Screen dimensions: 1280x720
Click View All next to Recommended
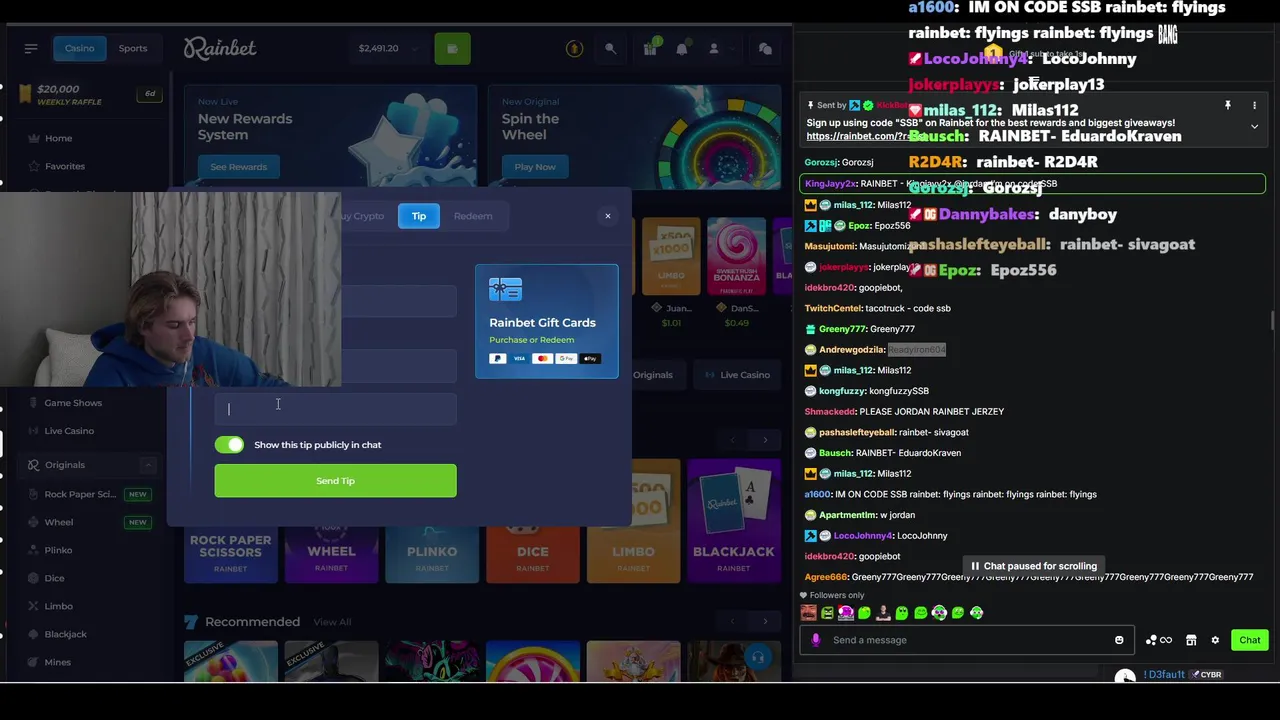pos(332,622)
